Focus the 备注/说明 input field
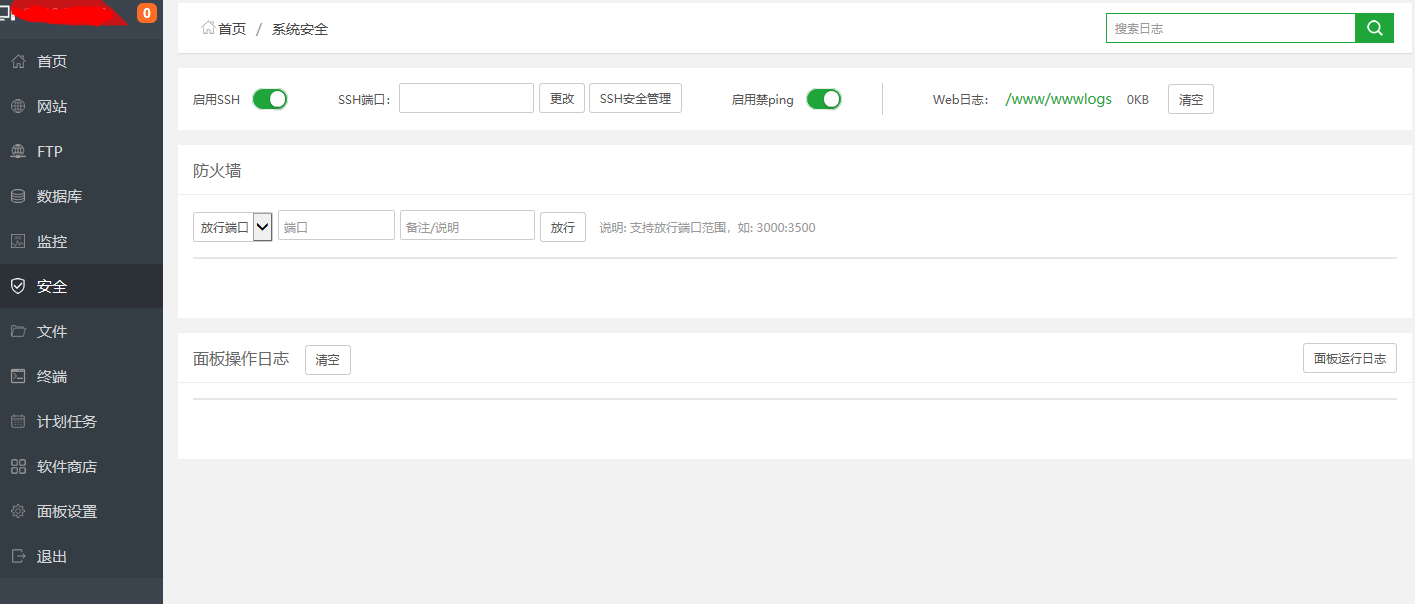Image resolution: width=1415 pixels, height=604 pixels. [x=467, y=225]
